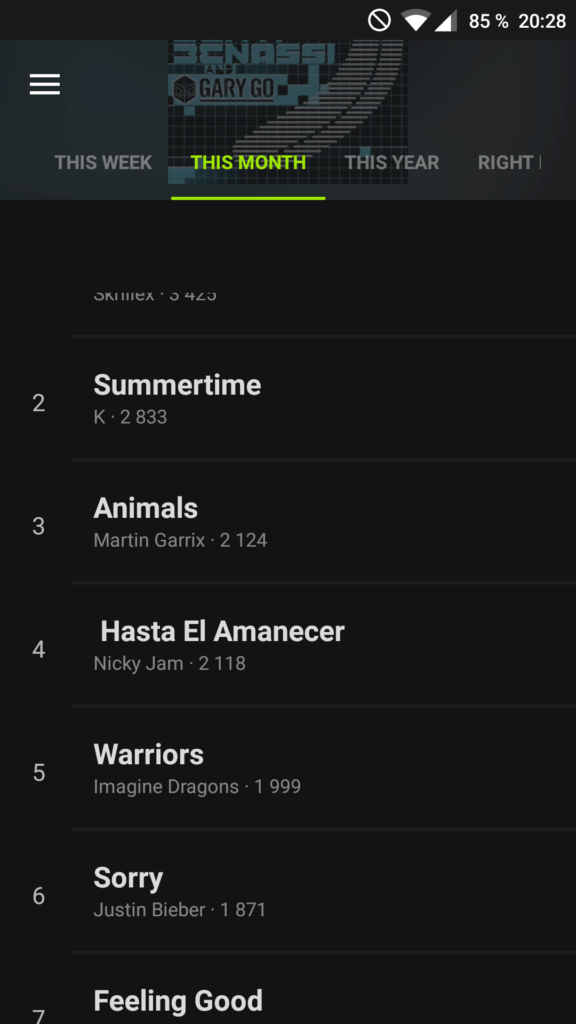Tap the cellular signal icon
The image size is (576, 1024).
[x=446, y=21]
